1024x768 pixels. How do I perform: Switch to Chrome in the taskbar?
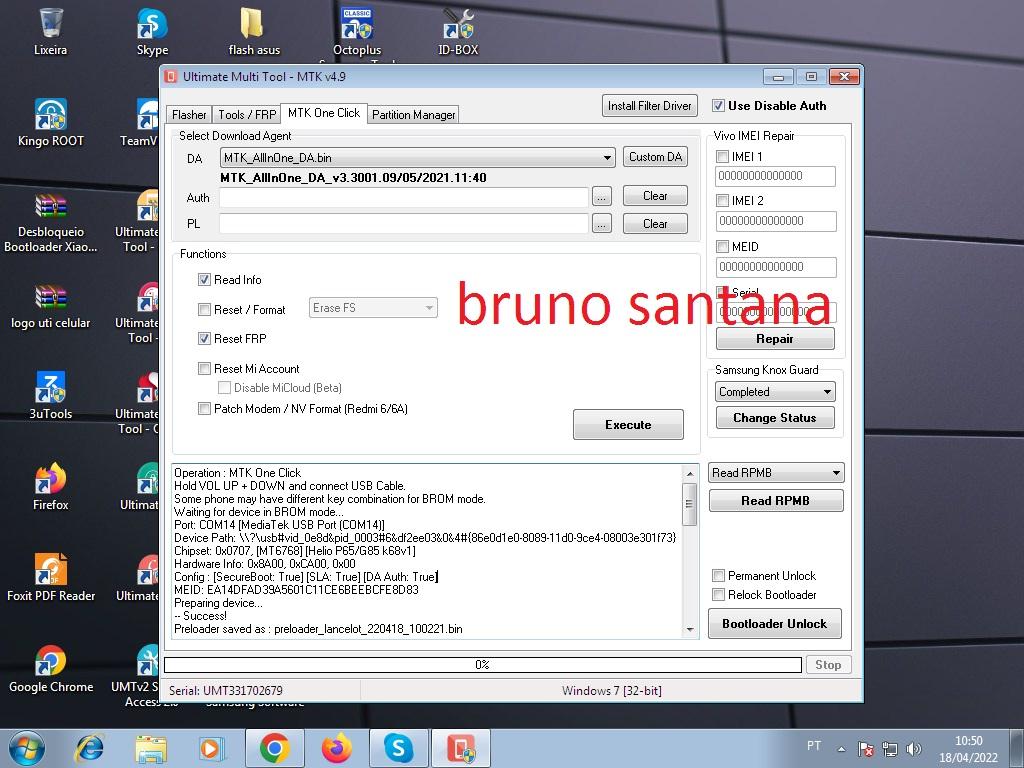pyautogui.click(x=274, y=748)
